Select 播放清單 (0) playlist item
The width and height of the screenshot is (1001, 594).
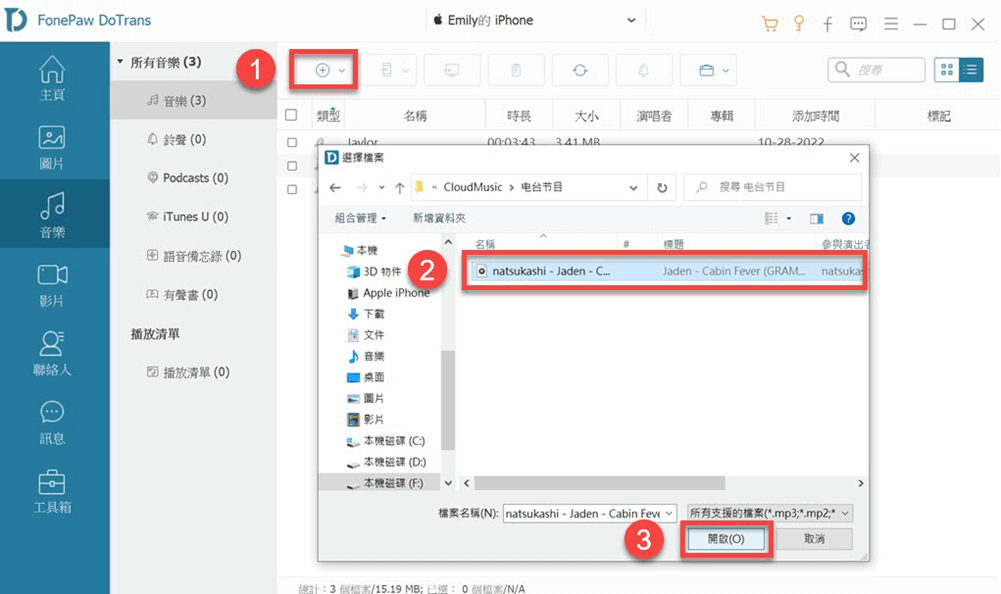193,372
